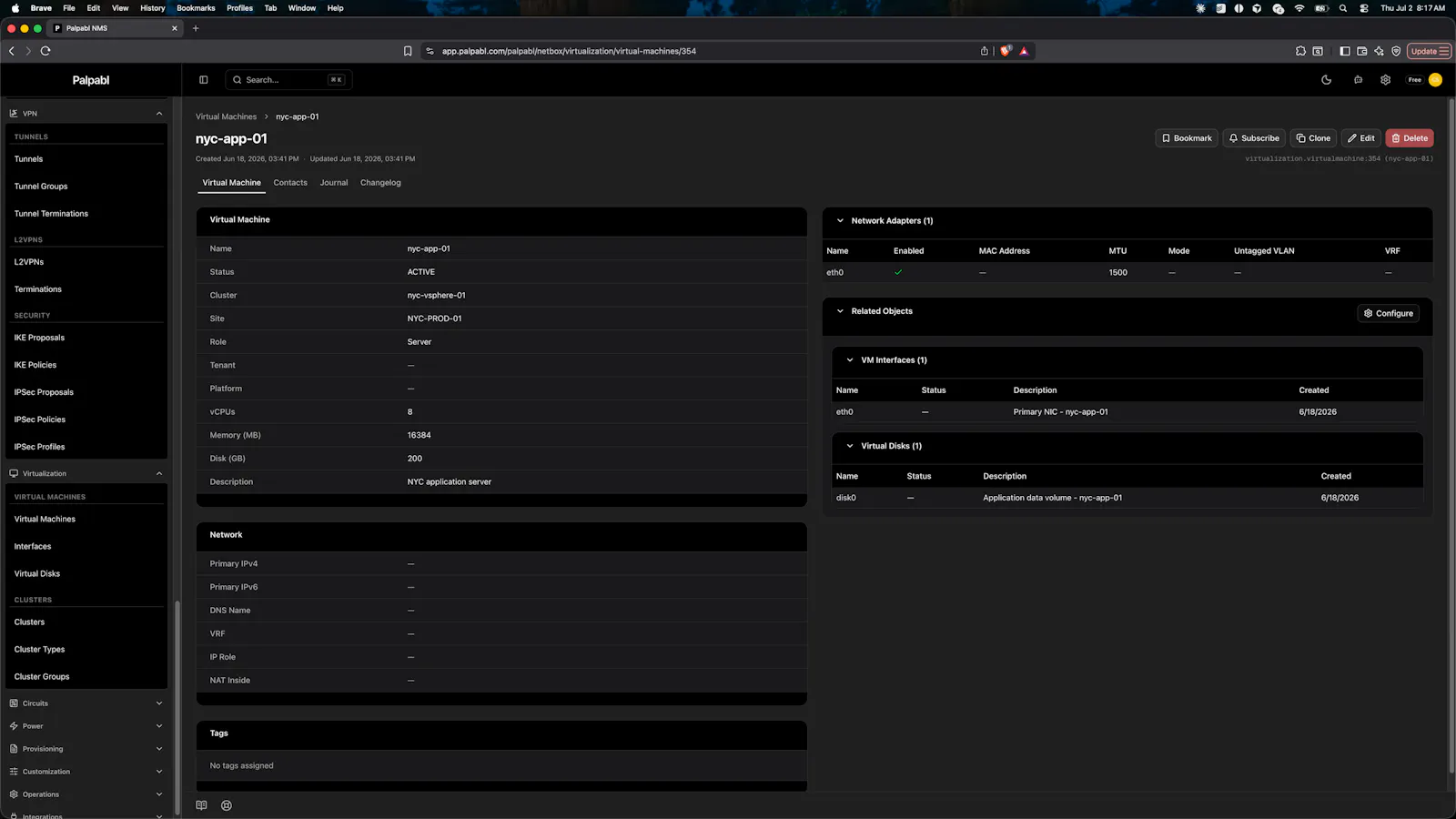This screenshot has height=819, width=1456.
Task: Collapse the Network Adapters panel
Action: point(840,220)
